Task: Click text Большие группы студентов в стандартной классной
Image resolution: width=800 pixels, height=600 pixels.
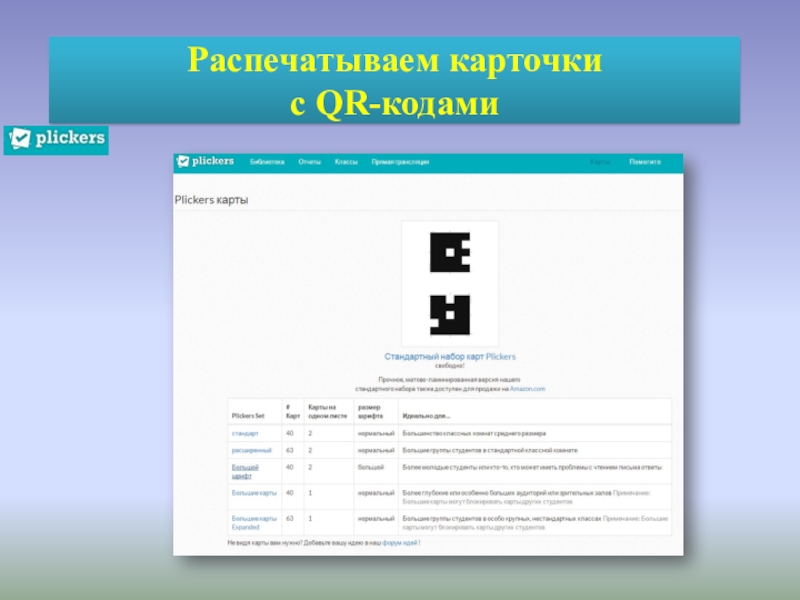Action: pyautogui.click(x=490, y=450)
